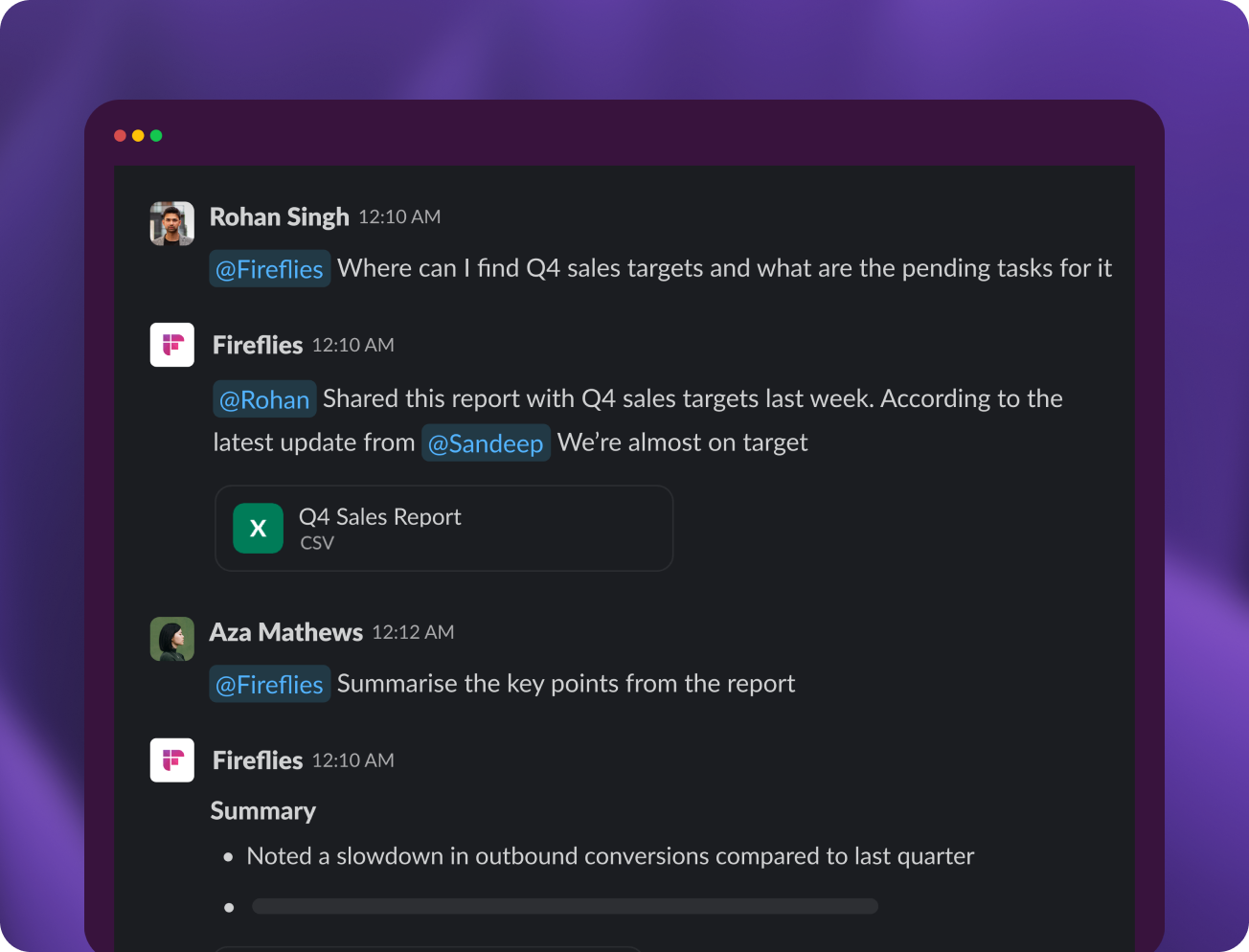Click @Fireflies mention in Aza's message
The image size is (1249, 952).
click(269, 685)
